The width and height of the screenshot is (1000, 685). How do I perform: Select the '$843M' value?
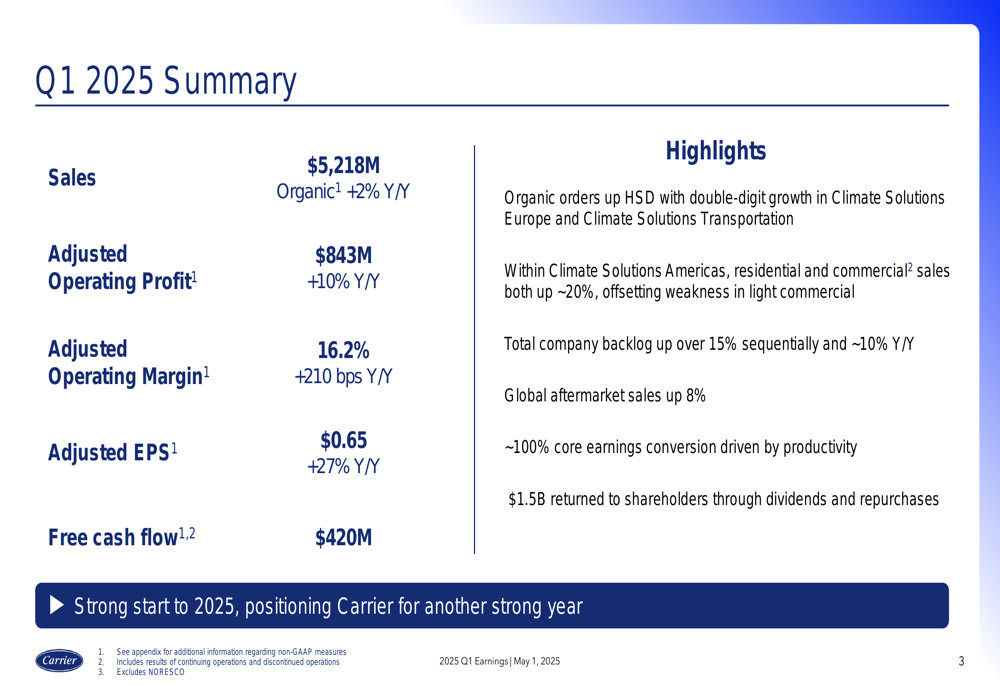coord(343,255)
